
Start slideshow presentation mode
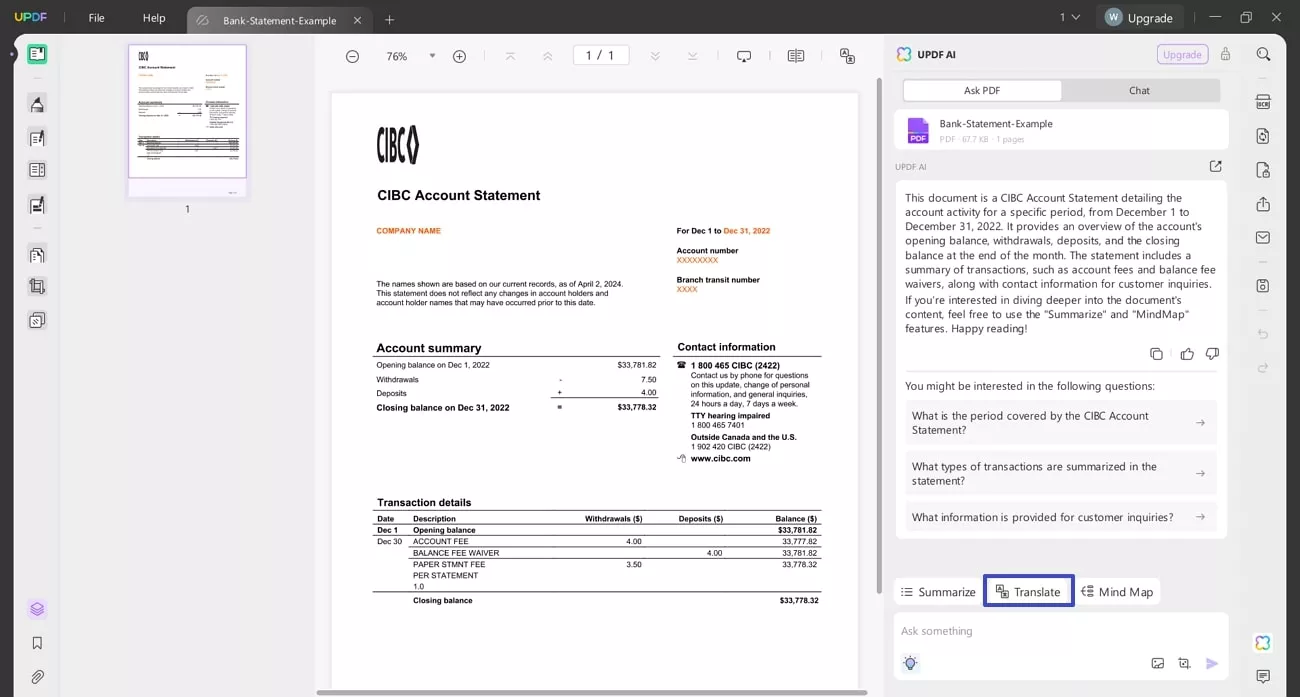pyautogui.click(x=744, y=56)
